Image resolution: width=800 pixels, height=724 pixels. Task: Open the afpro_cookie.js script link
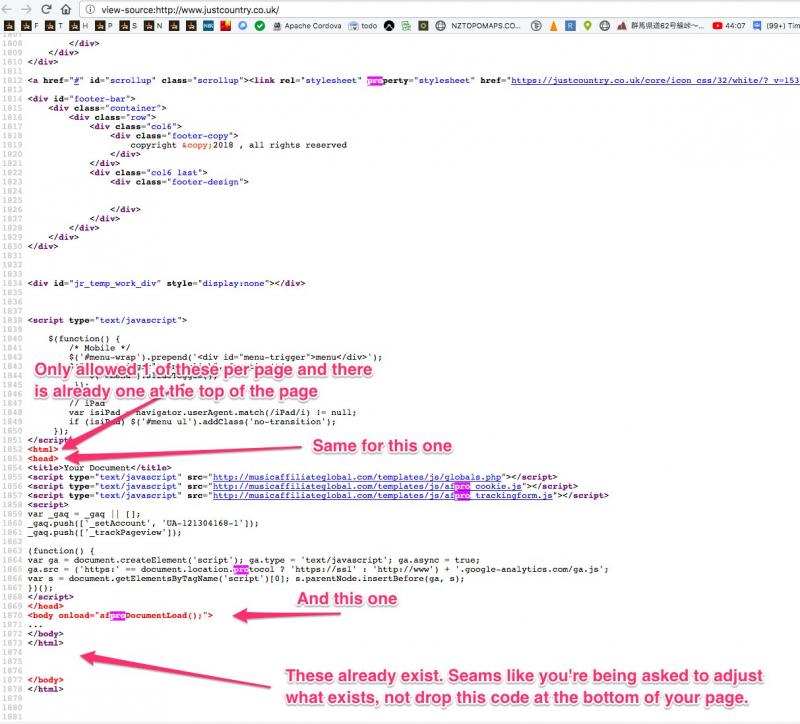pos(367,486)
